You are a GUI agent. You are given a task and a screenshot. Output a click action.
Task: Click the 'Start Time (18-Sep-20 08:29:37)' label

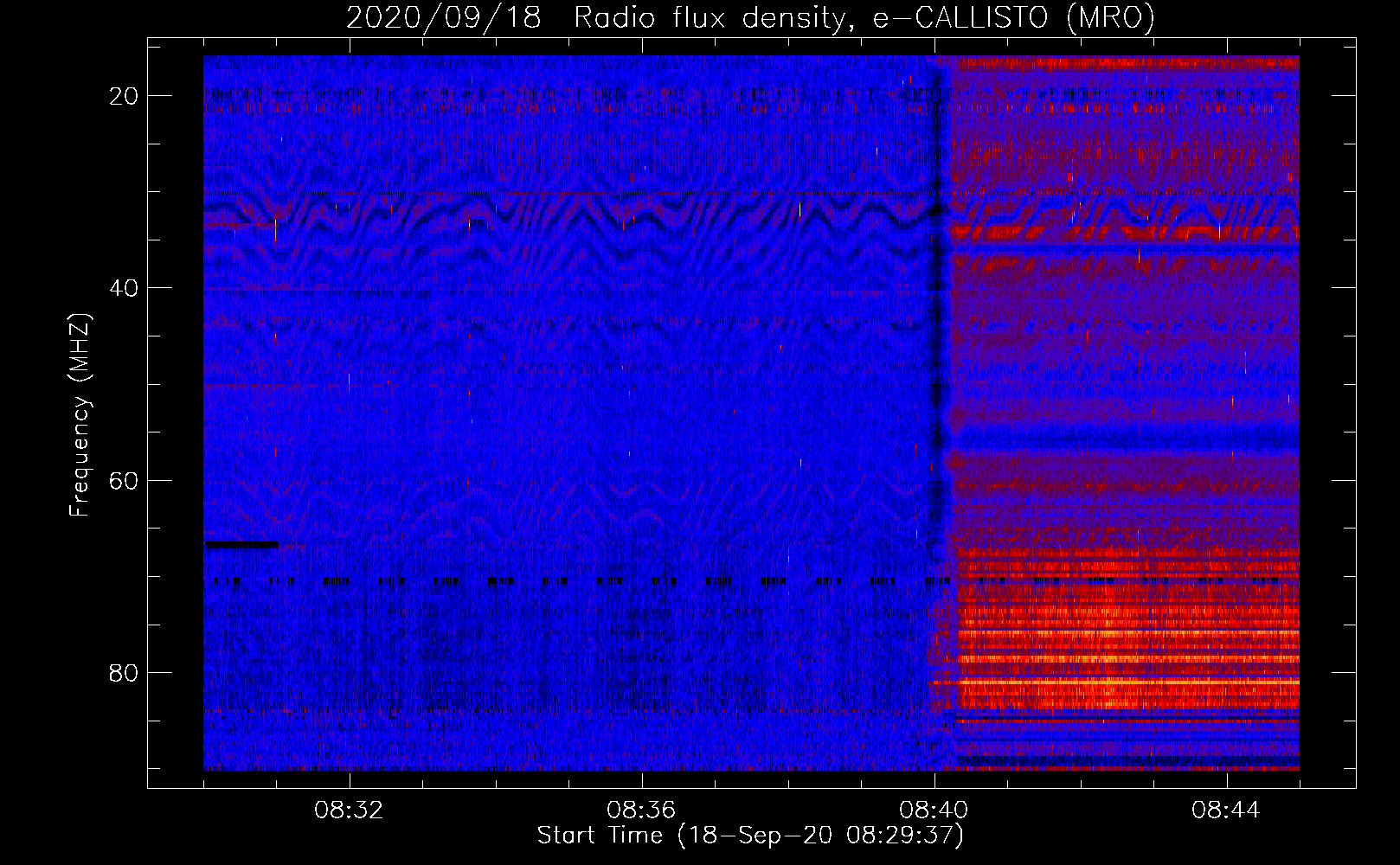pyautogui.click(x=750, y=836)
